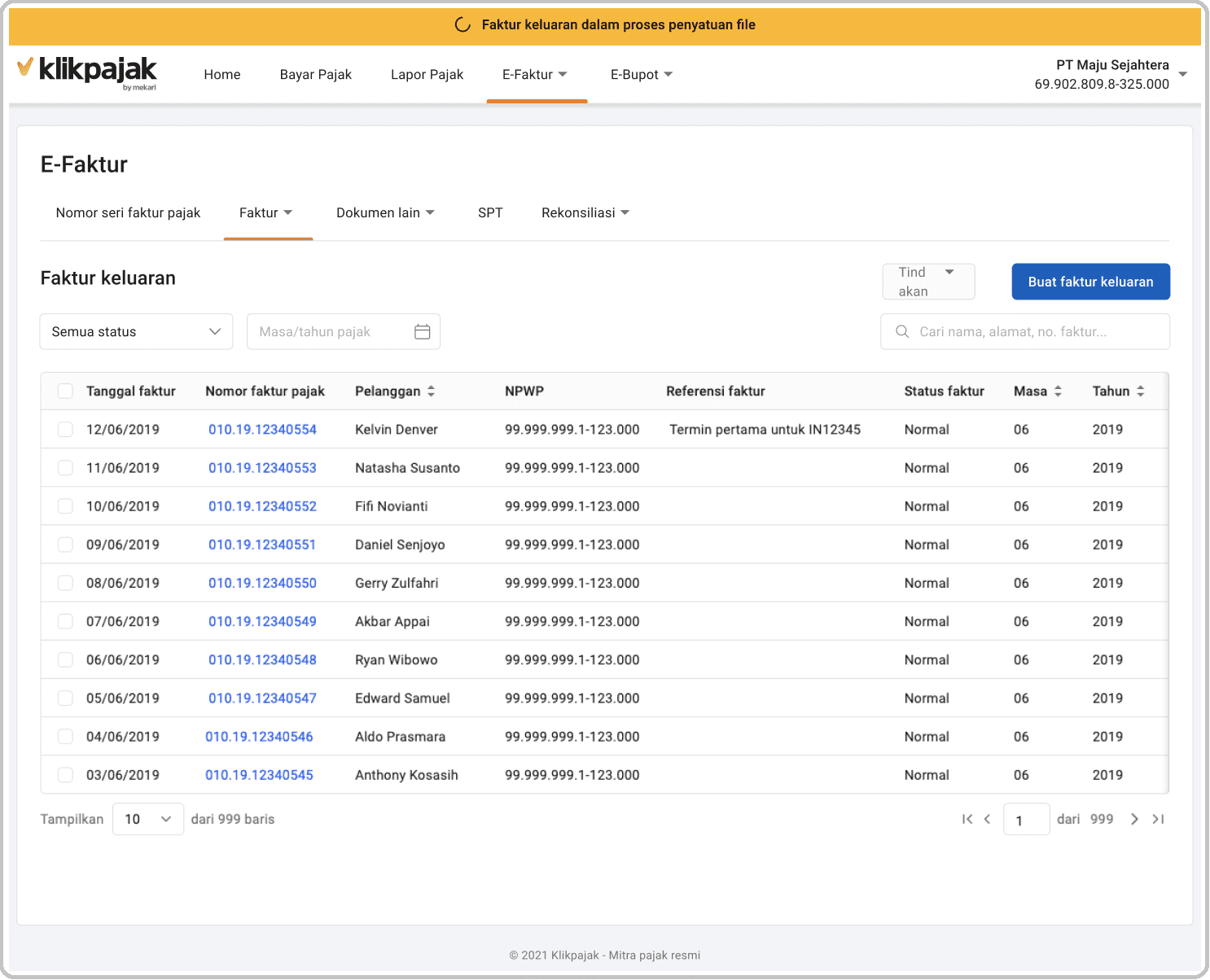Change rows shown using the 10 dropdown

pyautogui.click(x=147, y=819)
